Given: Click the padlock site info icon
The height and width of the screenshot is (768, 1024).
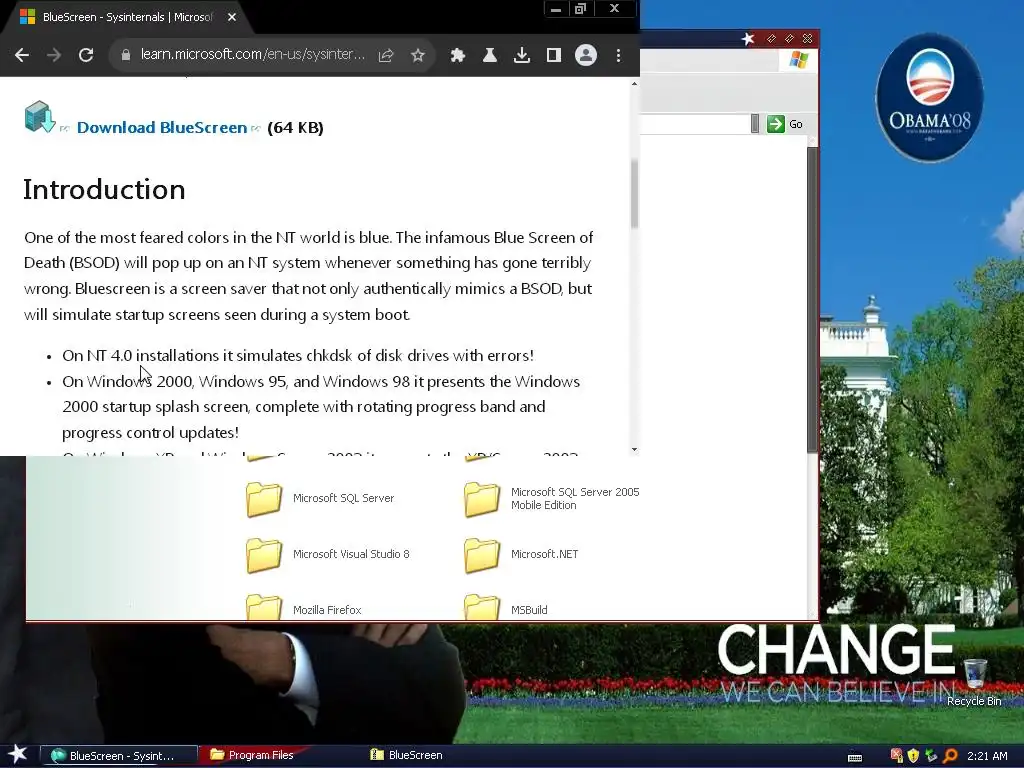Looking at the screenshot, I should 125,55.
